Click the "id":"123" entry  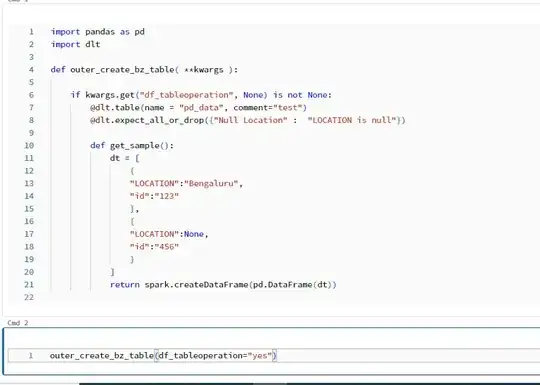pos(154,196)
